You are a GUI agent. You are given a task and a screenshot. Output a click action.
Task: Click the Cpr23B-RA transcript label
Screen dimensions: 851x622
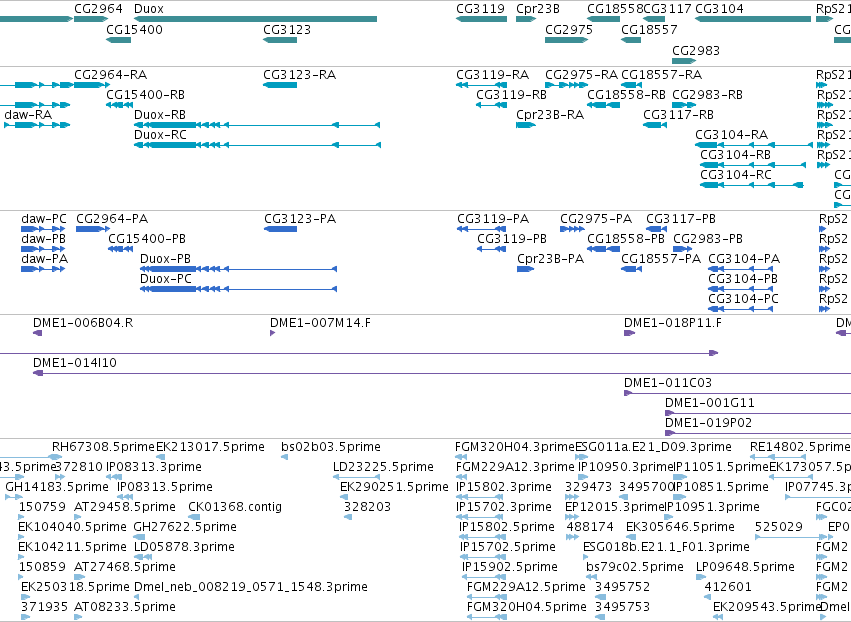(550, 115)
